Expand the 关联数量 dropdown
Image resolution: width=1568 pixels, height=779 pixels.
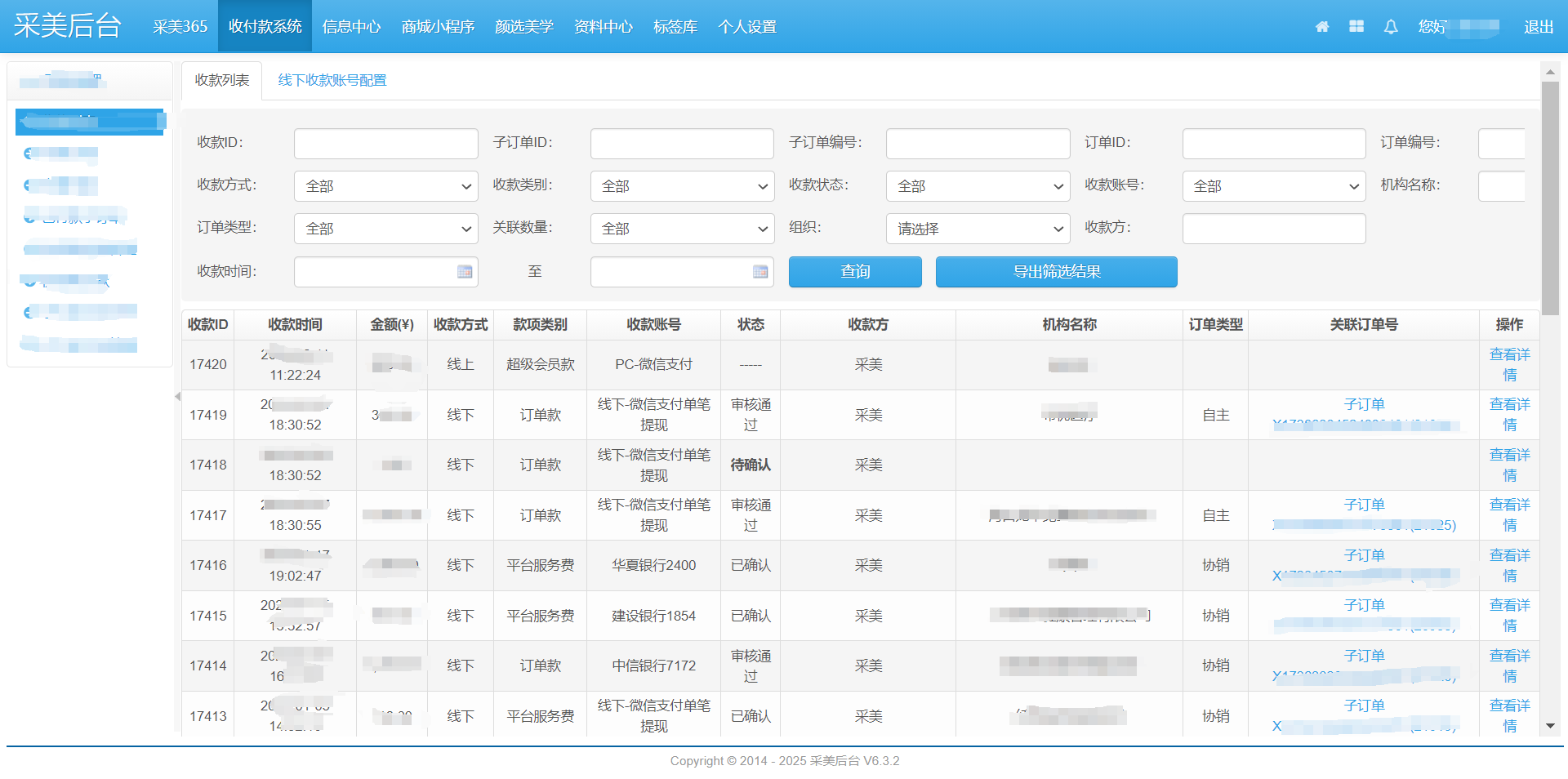pyautogui.click(x=682, y=229)
